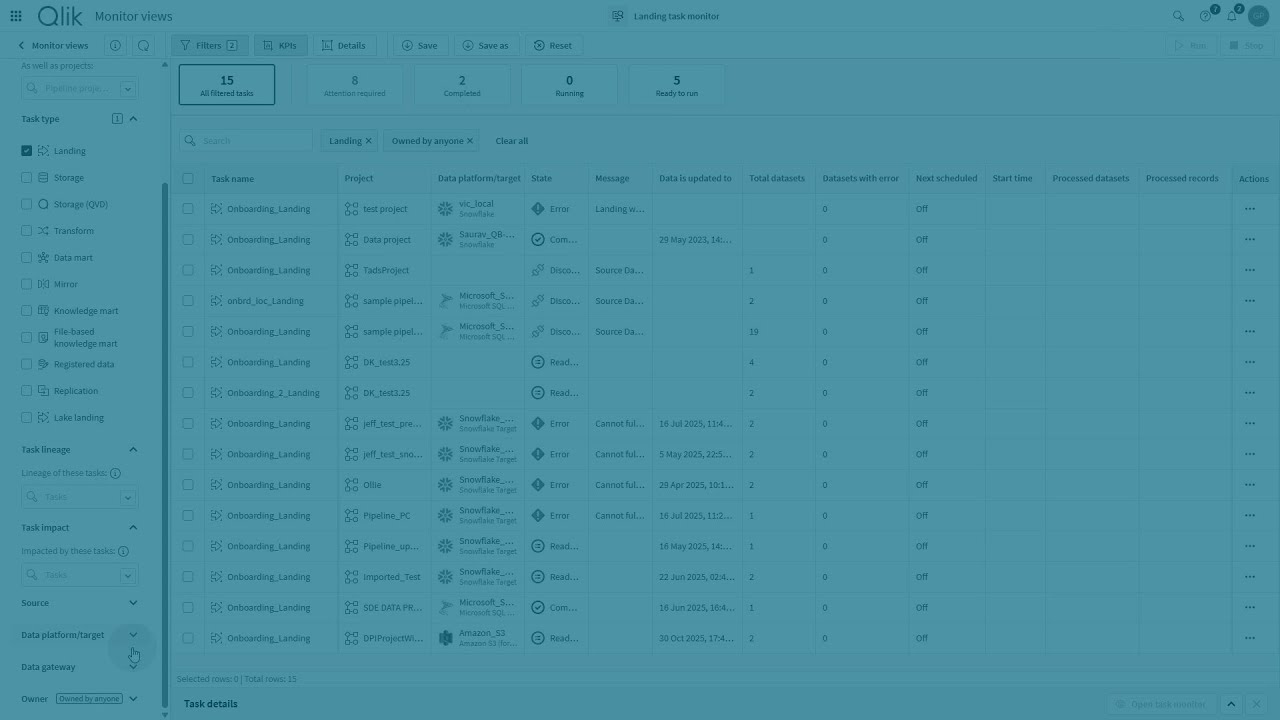The width and height of the screenshot is (1280, 720).
Task: Click the completed state icon in Data project row
Action: pos(538,239)
